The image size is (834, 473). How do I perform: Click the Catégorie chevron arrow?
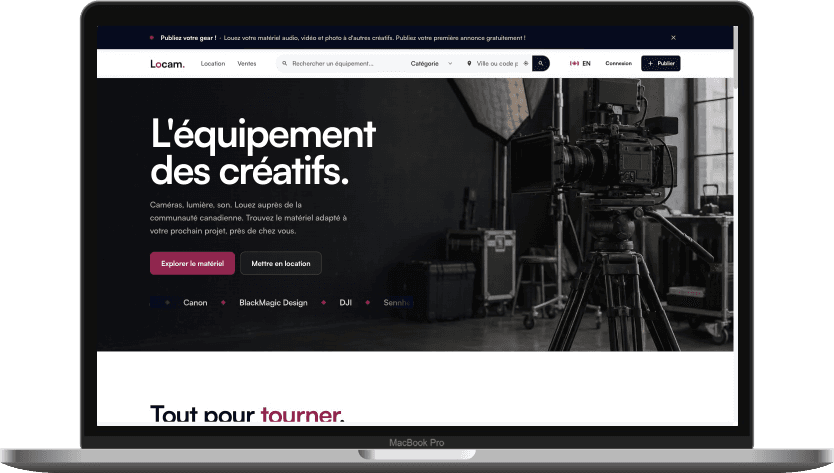pyautogui.click(x=450, y=63)
